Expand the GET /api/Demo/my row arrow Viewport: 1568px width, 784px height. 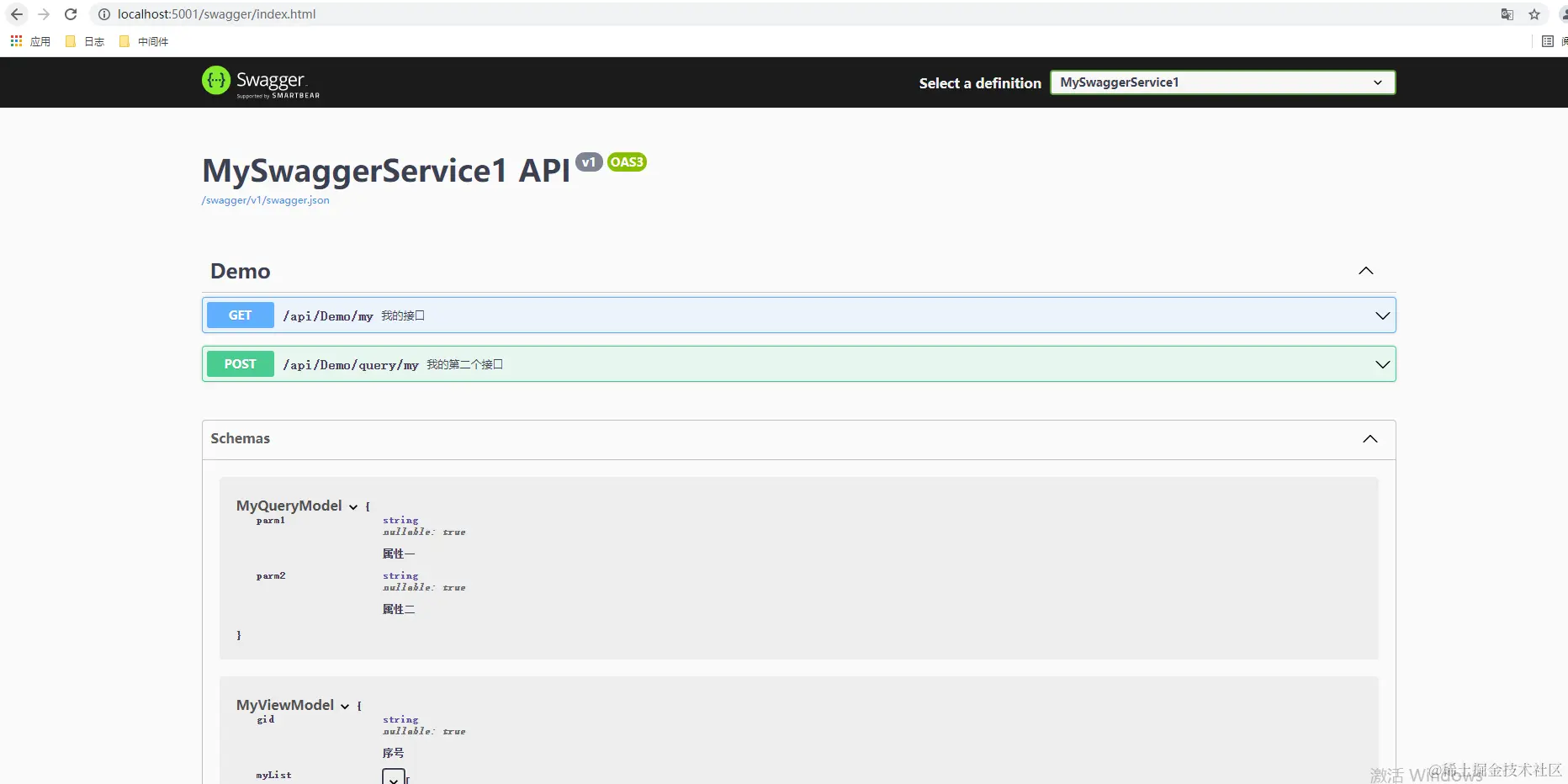point(1382,315)
